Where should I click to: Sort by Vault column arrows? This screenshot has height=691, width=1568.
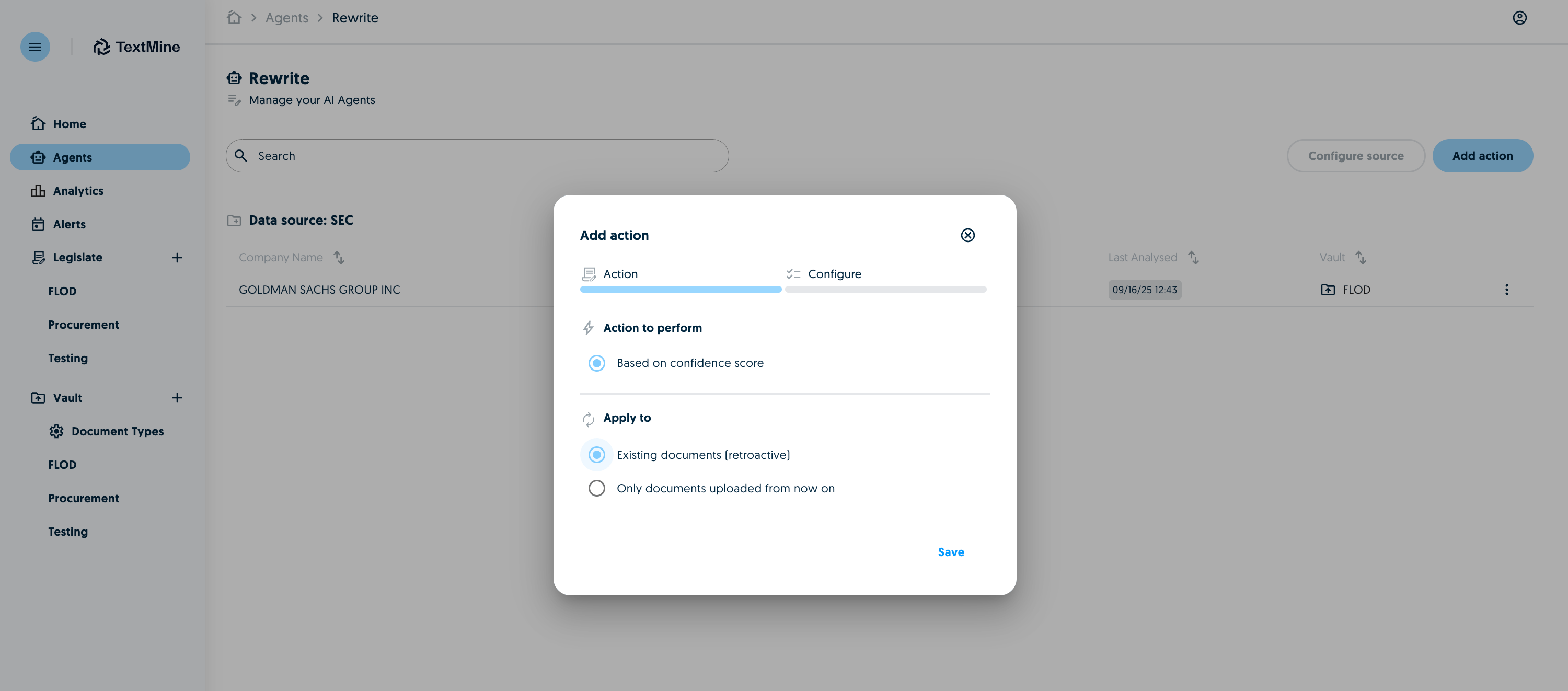point(1361,258)
